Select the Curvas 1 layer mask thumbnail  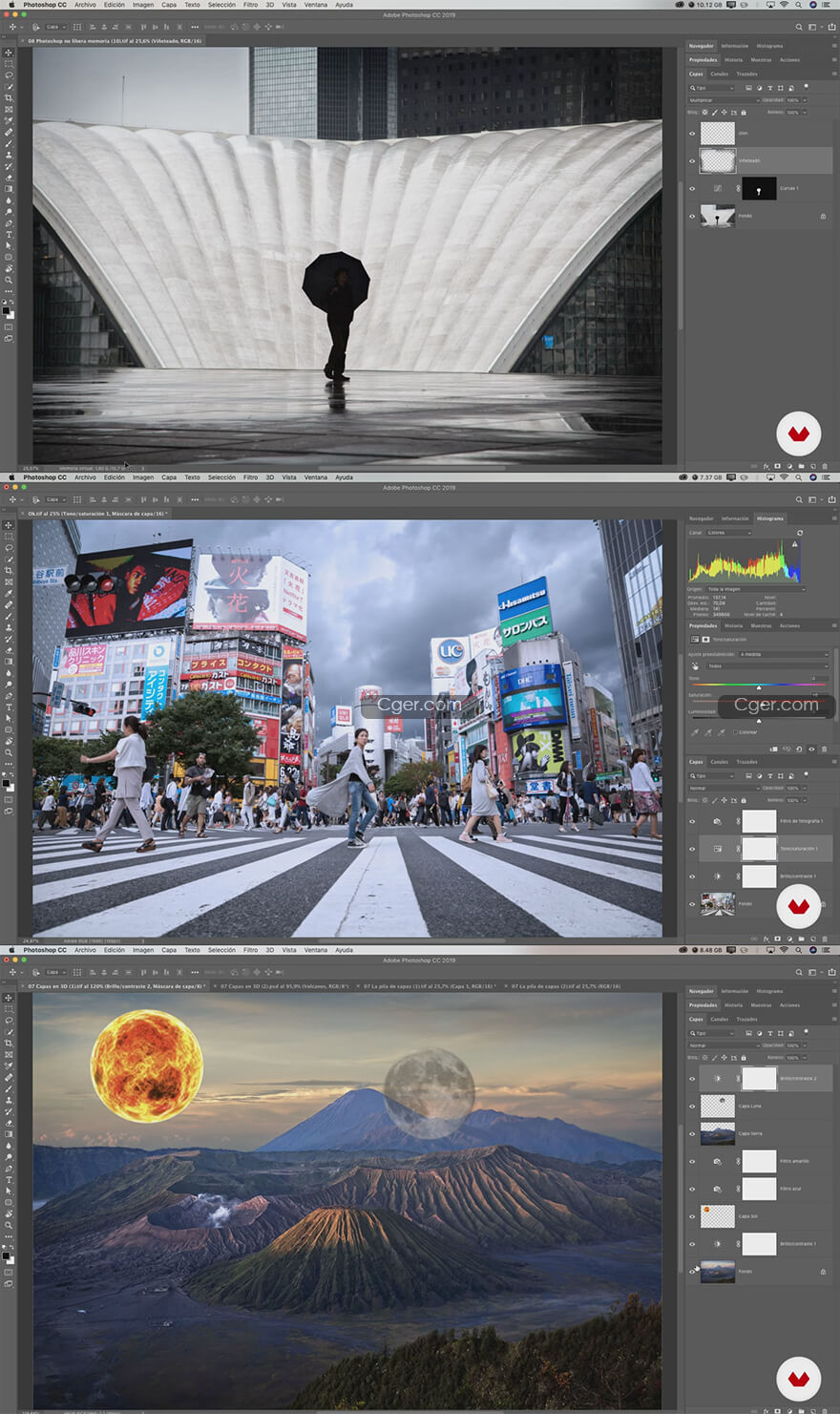tap(759, 188)
